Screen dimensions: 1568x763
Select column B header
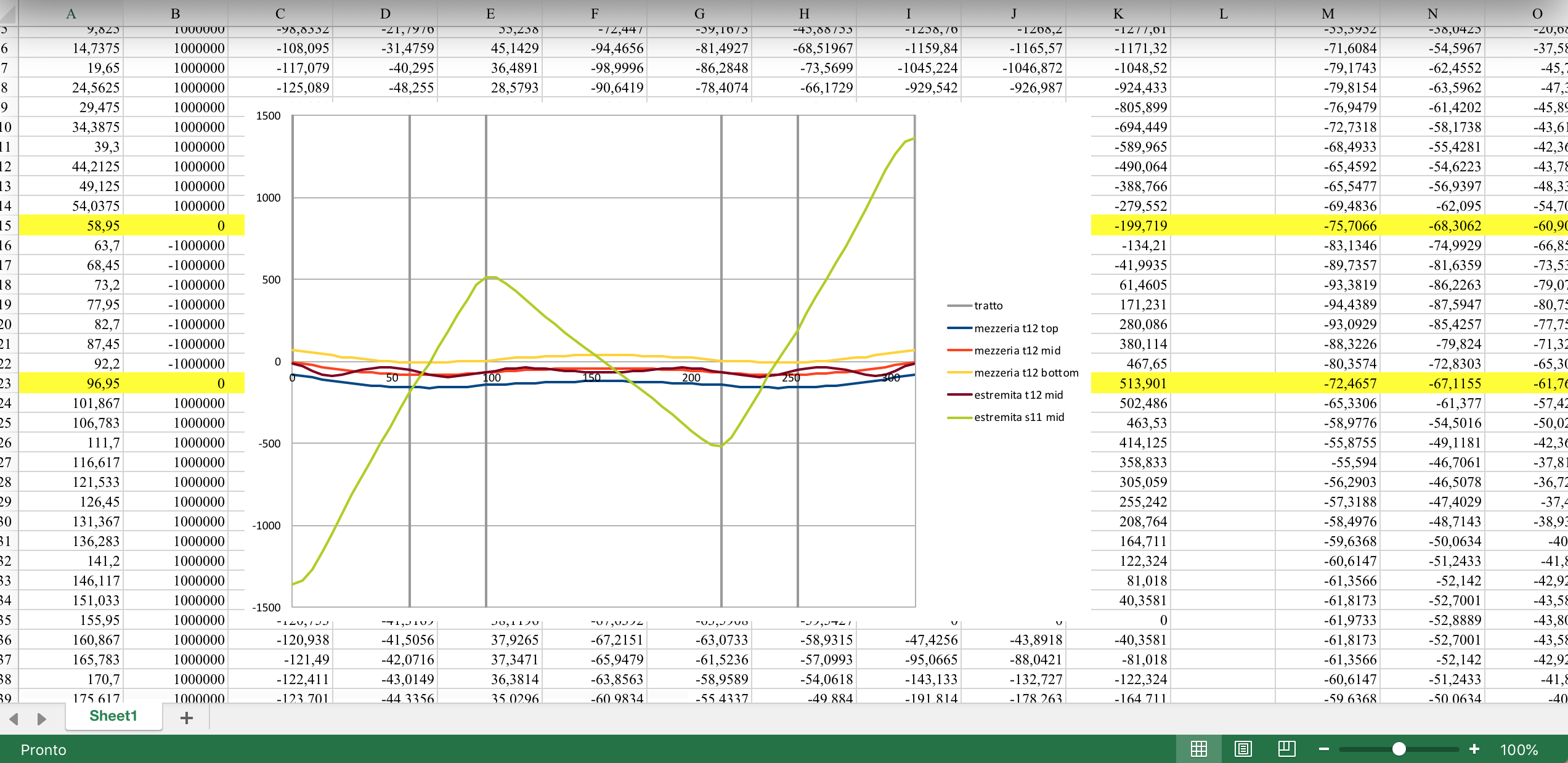click(x=176, y=13)
